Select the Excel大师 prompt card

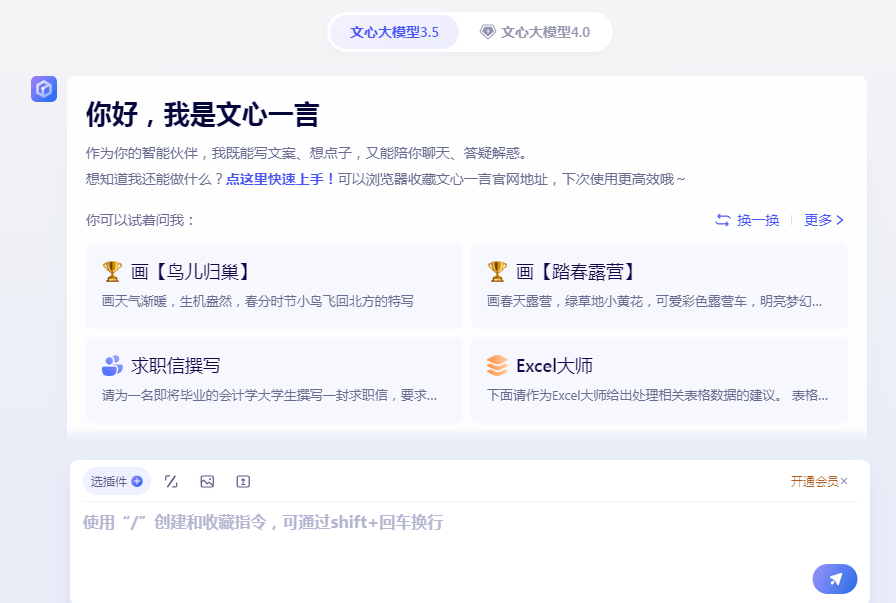(659, 380)
